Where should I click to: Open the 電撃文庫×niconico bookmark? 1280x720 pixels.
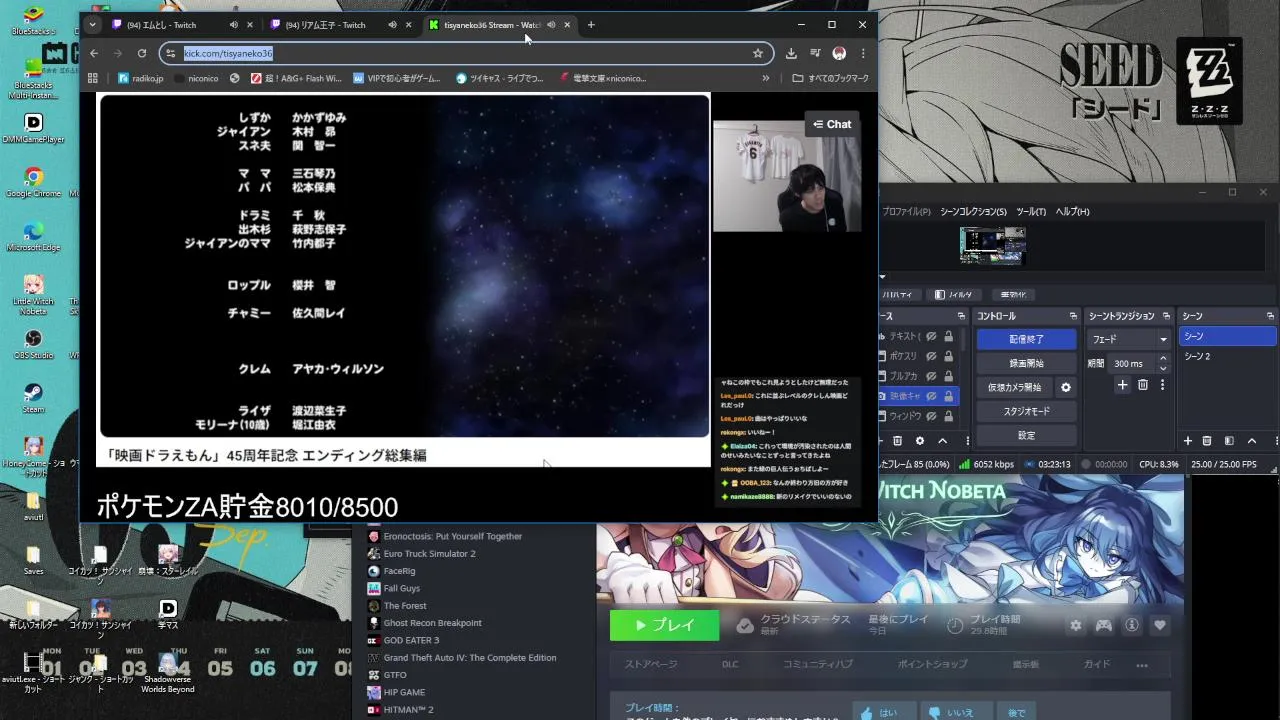point(603,78)
